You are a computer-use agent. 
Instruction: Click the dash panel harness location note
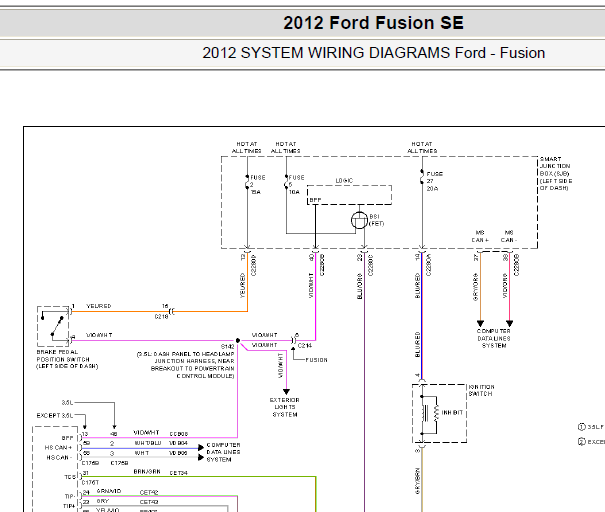[186, 365]
